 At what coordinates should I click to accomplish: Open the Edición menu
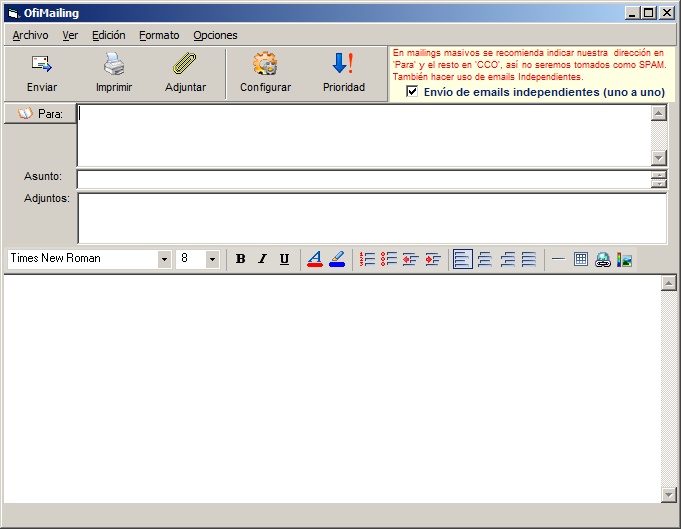point(109,35)
